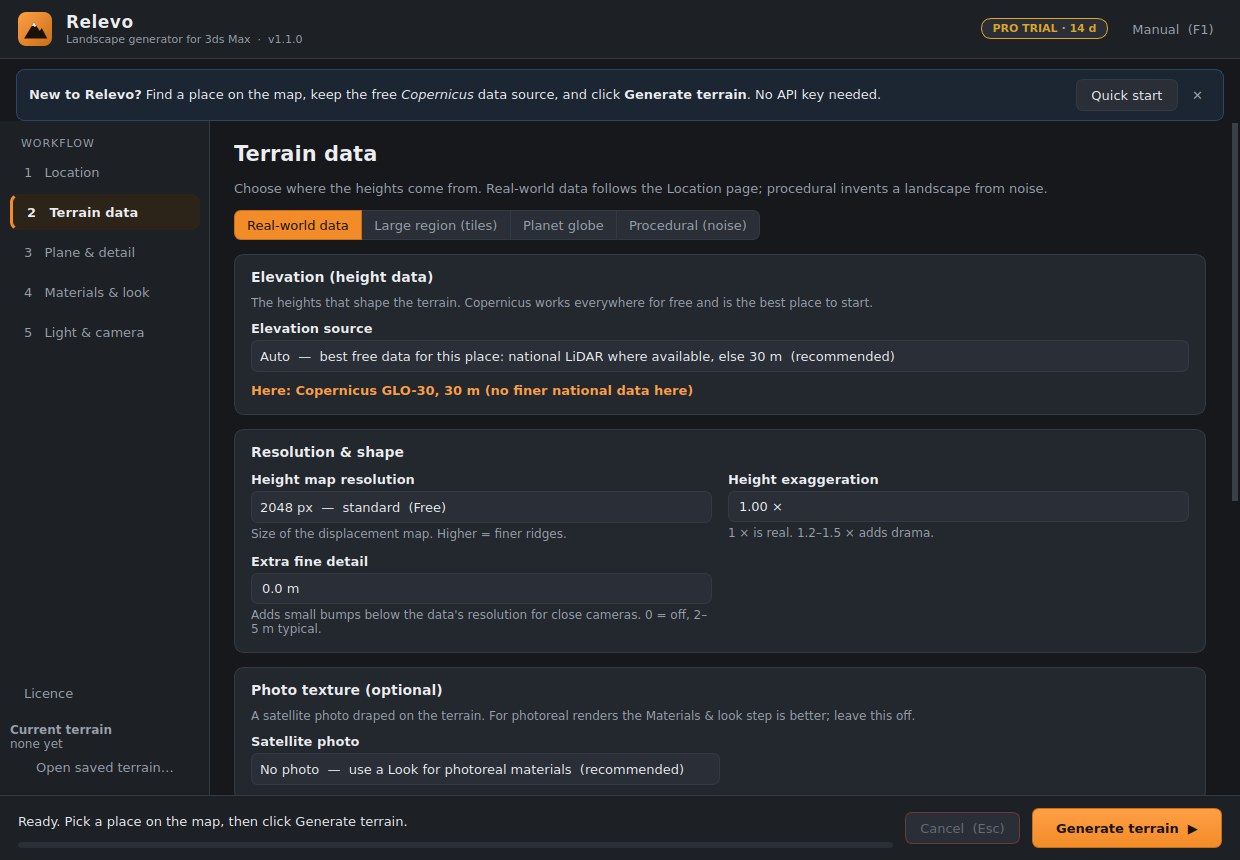Click the Terrain data page title
This screenshot has height=860, width=1240.
pyautogui.click(x=305, y=153)
